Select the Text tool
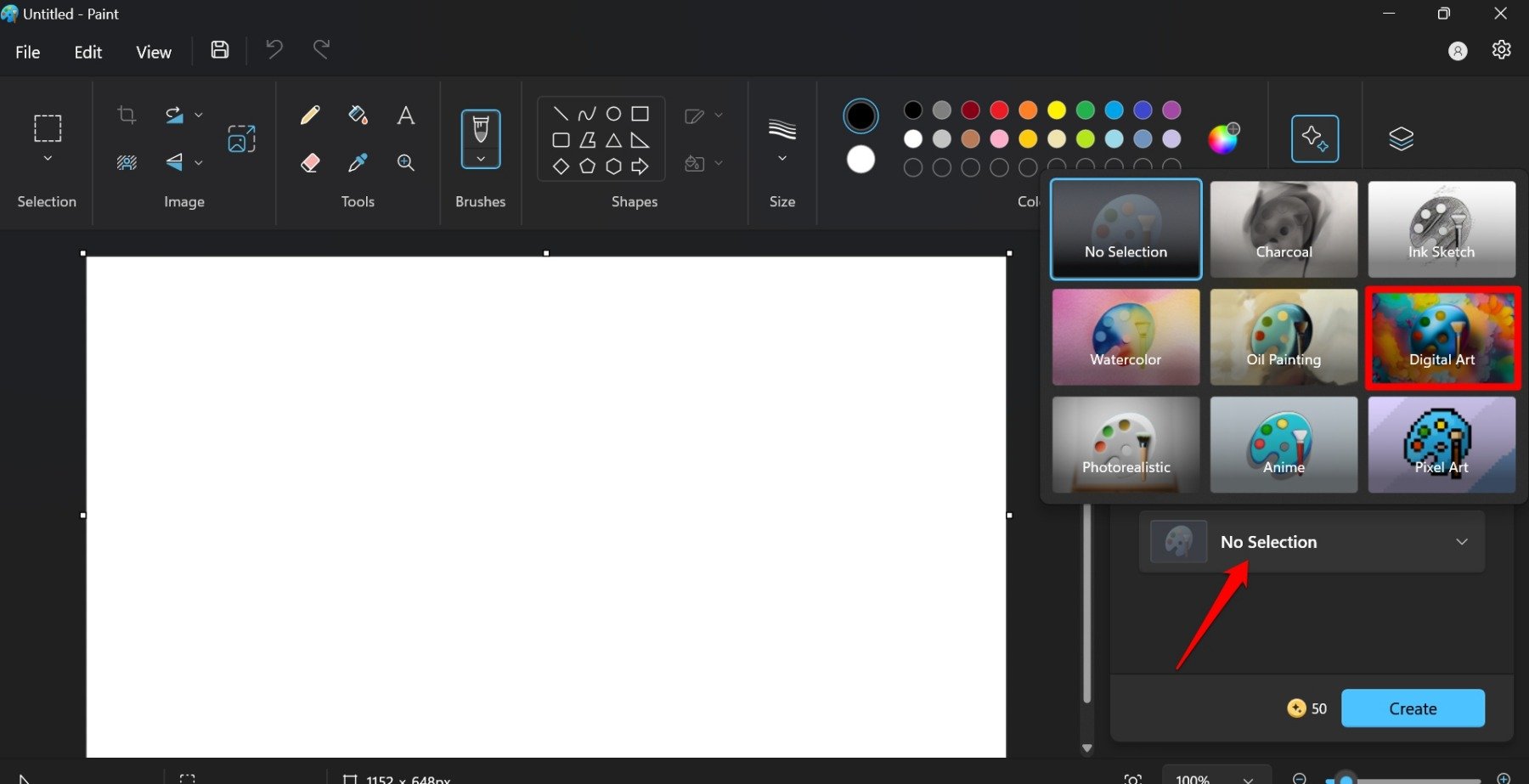 [406, 115]
